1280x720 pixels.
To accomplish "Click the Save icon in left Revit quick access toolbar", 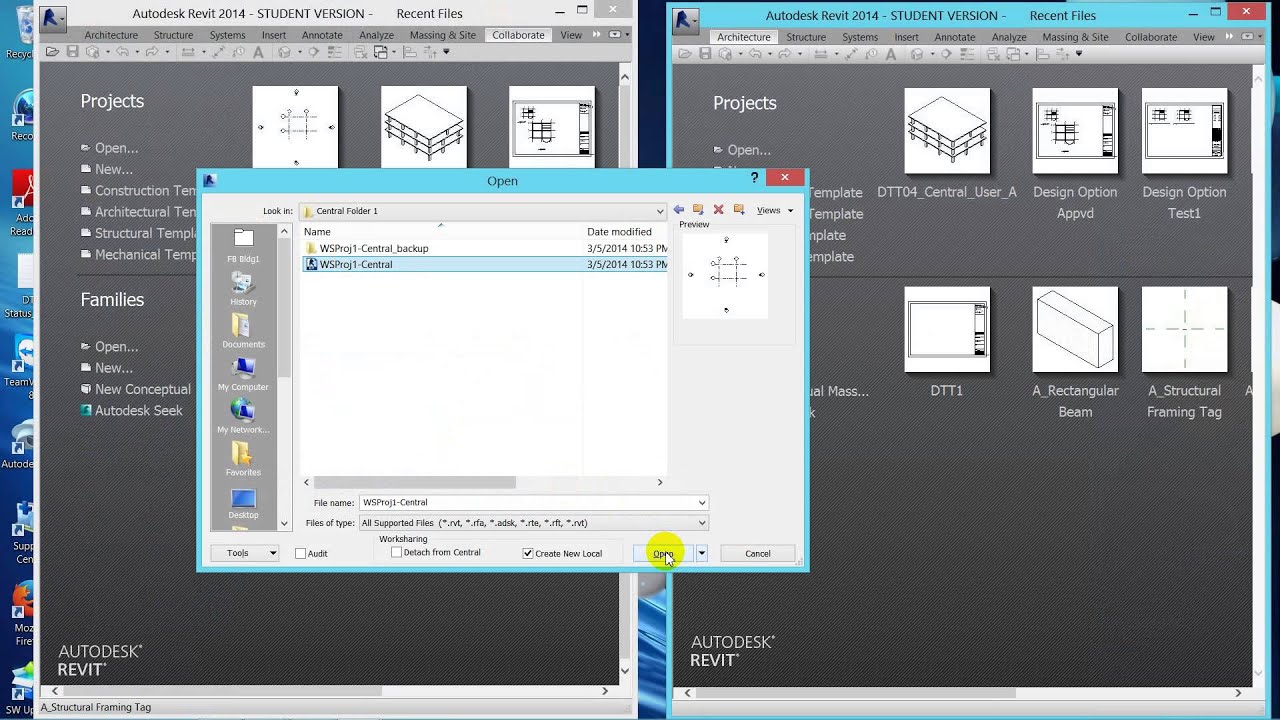I will [72, 52].
